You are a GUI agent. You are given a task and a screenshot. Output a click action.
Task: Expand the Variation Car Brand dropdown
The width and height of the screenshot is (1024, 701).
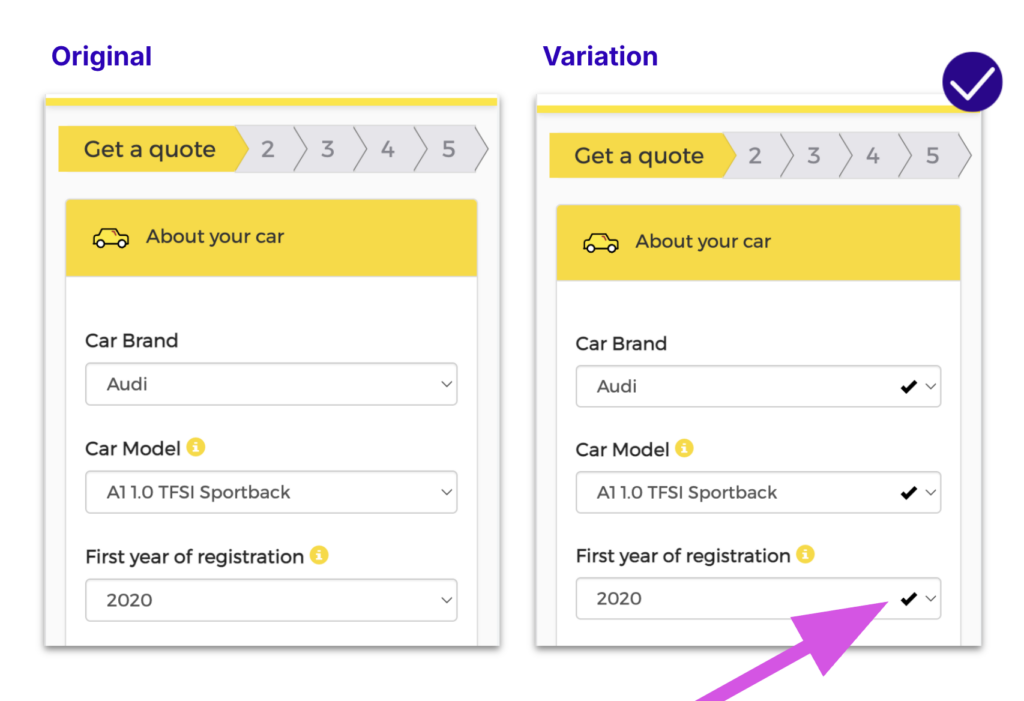(x=931, y=387)
